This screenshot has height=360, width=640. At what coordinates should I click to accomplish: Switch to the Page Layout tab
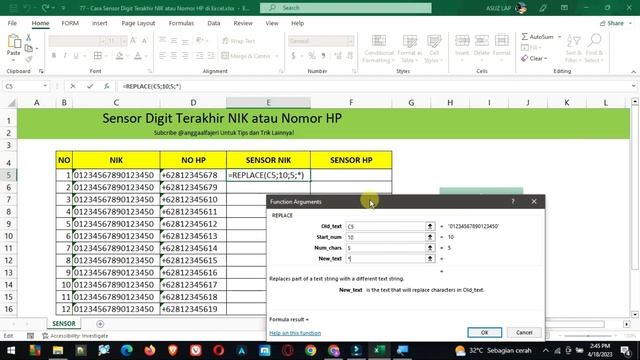[138, 23]
